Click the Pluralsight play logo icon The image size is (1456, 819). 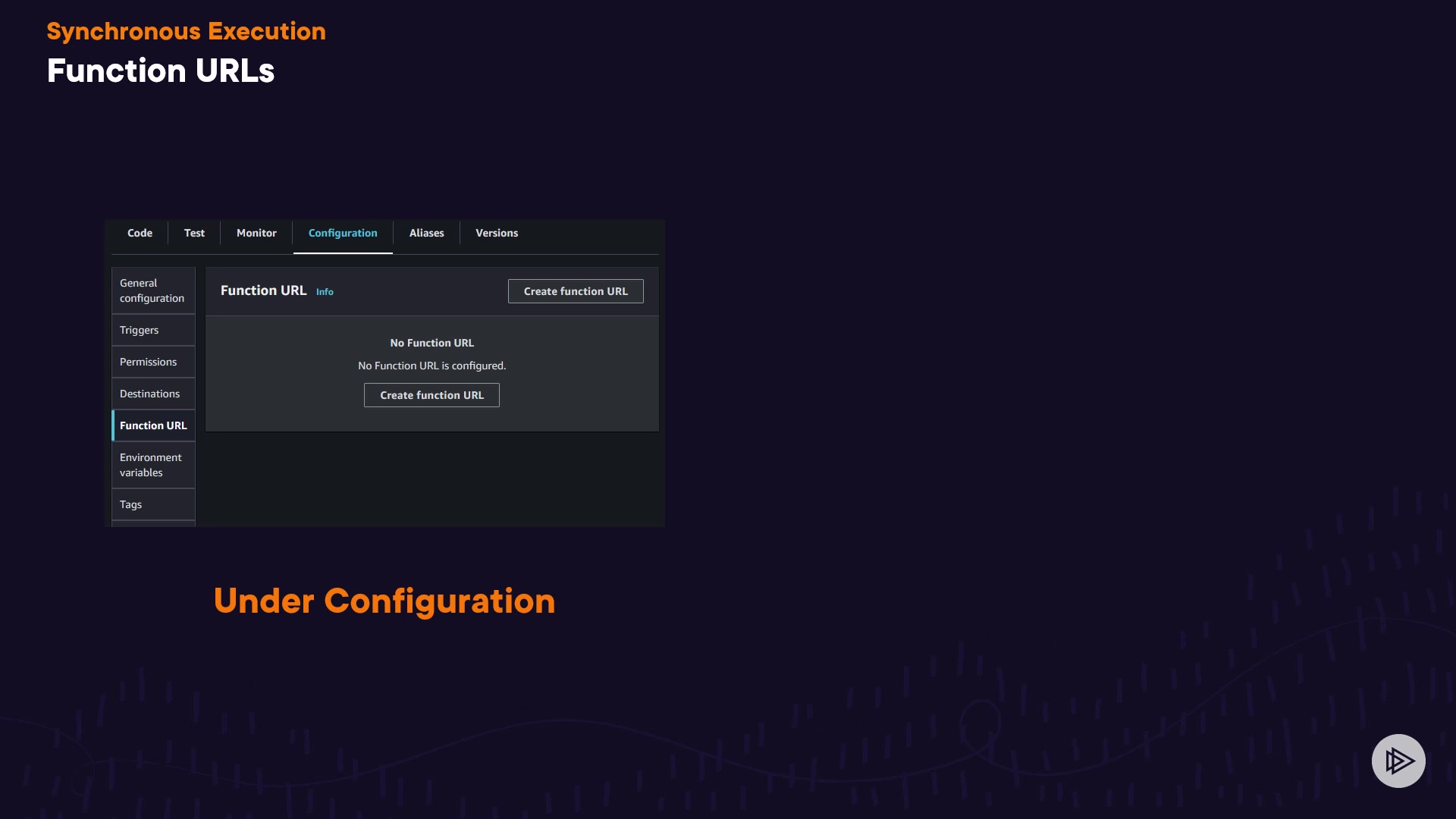(x=1398, y=761)
